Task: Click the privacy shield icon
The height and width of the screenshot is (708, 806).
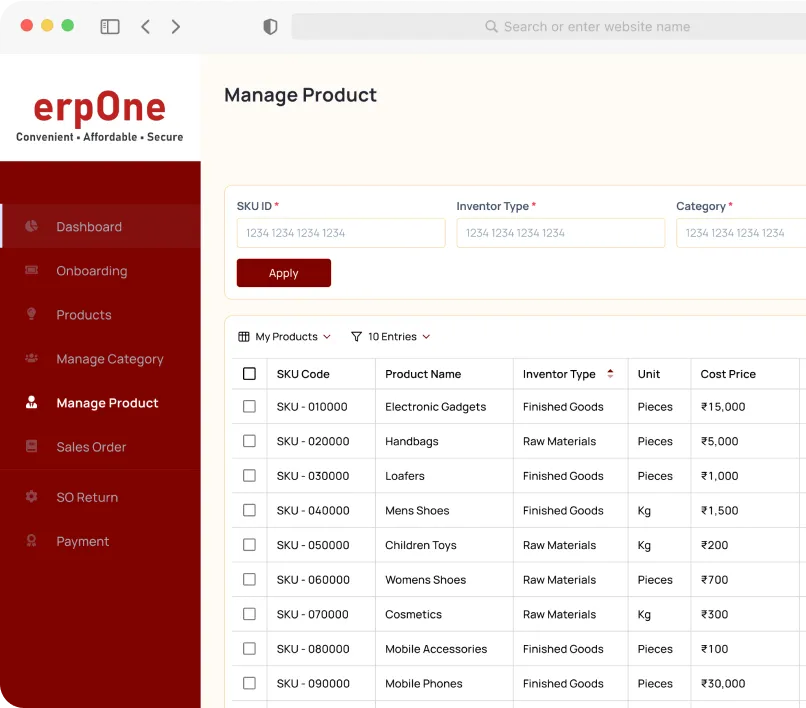Action: pos(270,27)
